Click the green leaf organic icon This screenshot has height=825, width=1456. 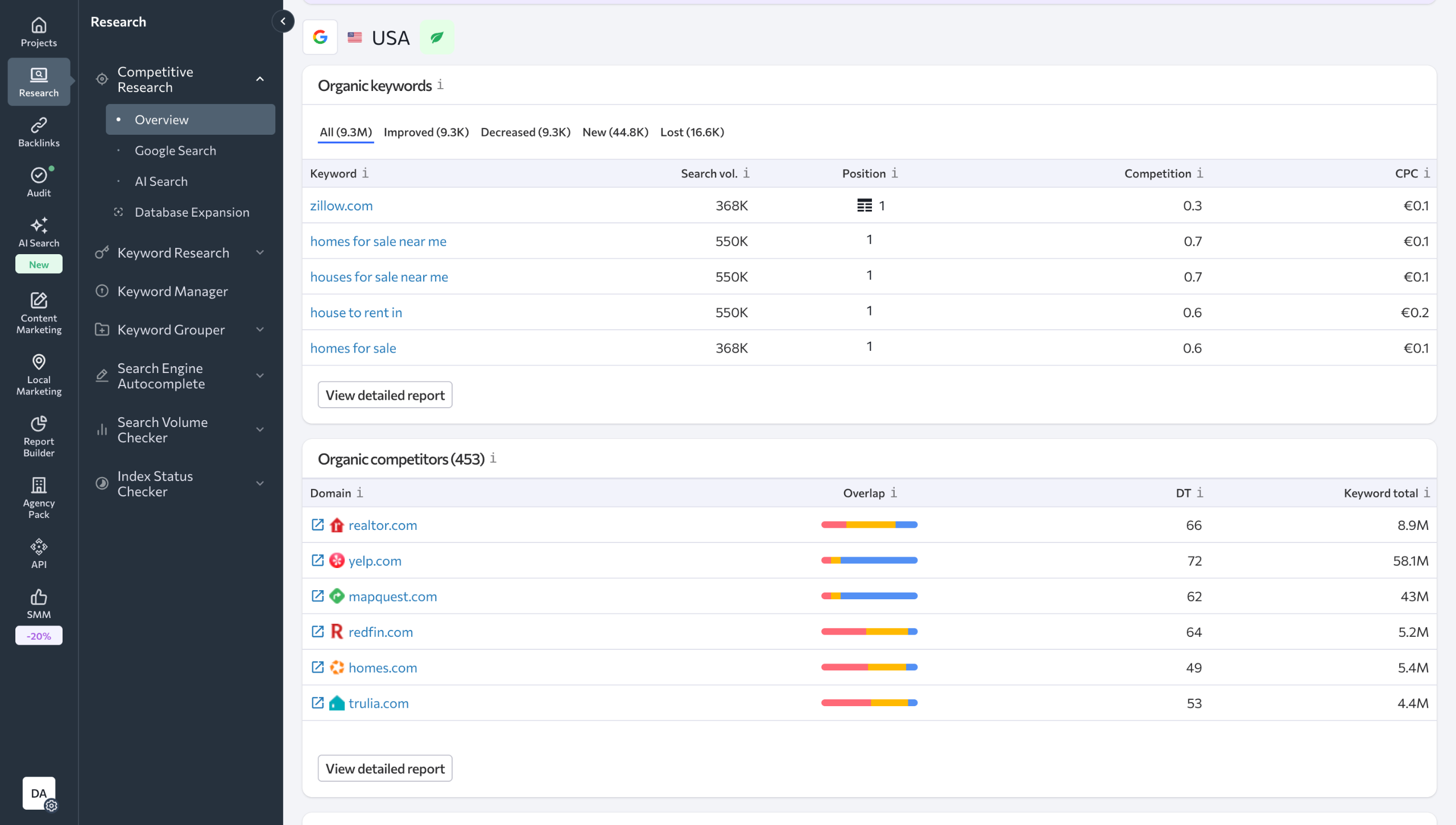coord(436,38)
